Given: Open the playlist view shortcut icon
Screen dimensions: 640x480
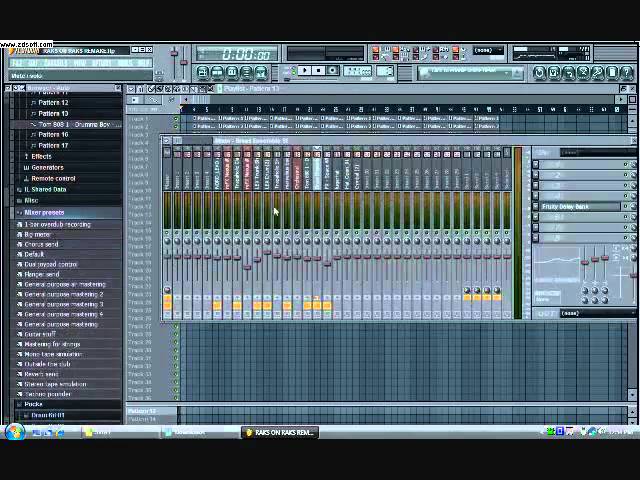Looking at the screenshot, I should point(203,73).
